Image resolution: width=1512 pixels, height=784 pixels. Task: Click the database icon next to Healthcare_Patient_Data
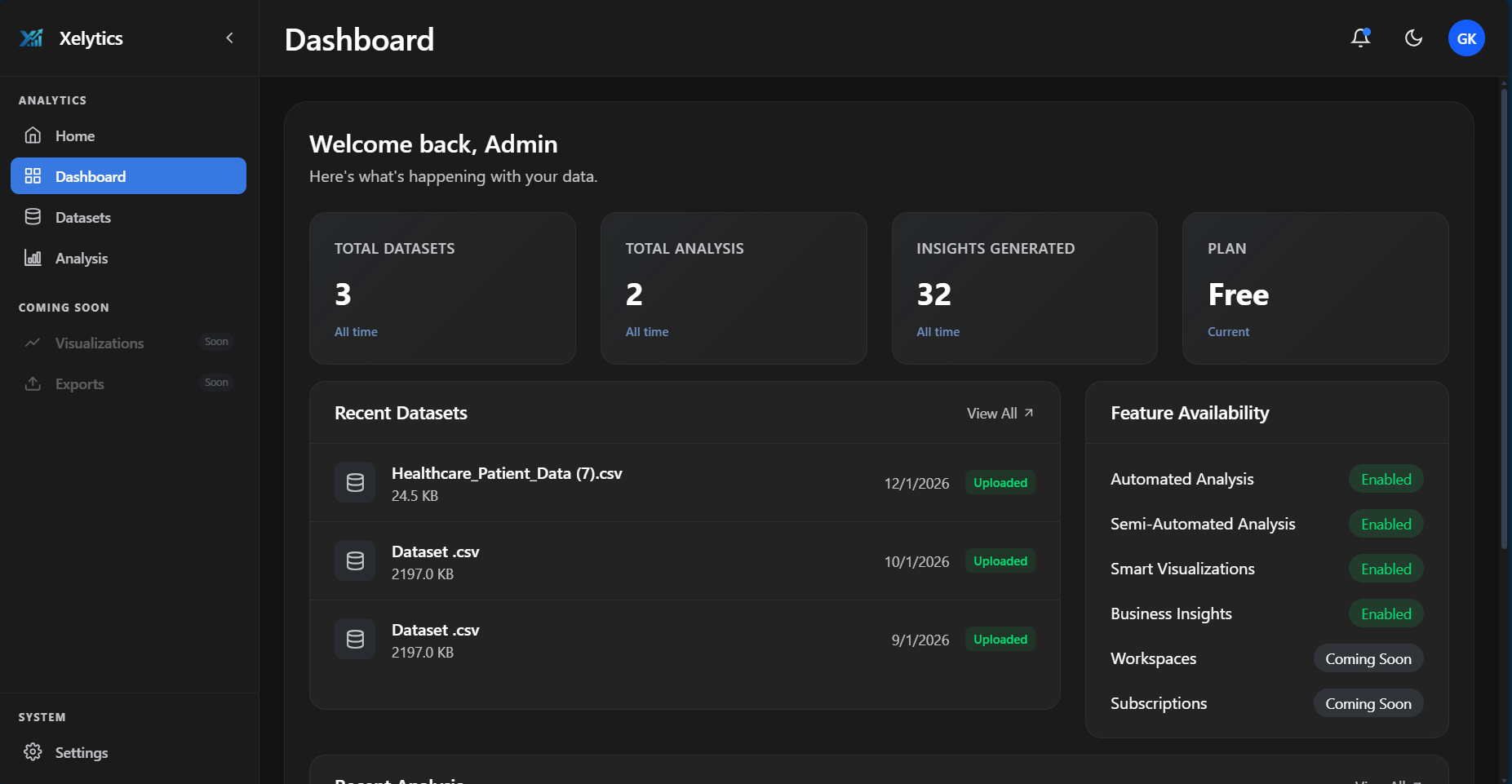[355, 482]
